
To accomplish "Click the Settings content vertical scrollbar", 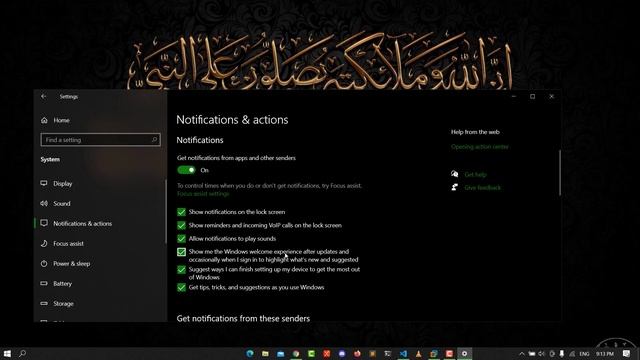I will (560, 173).
